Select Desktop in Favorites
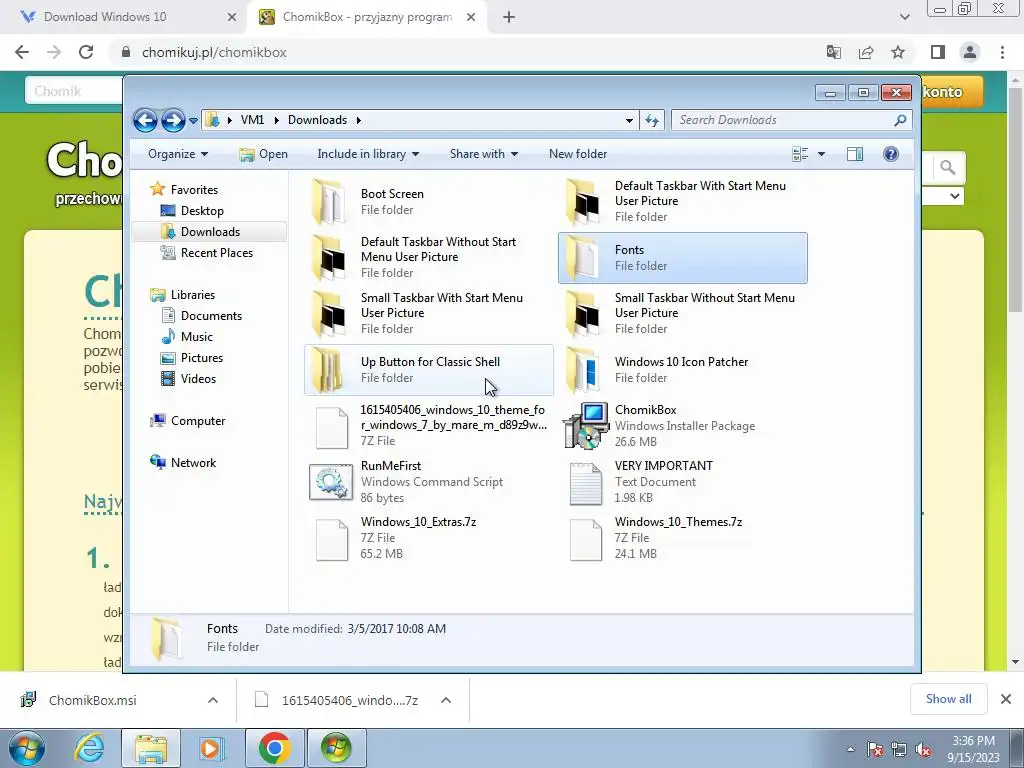Image resolution: width=1024 pixels, height=768 pixels. coord(202,211)
